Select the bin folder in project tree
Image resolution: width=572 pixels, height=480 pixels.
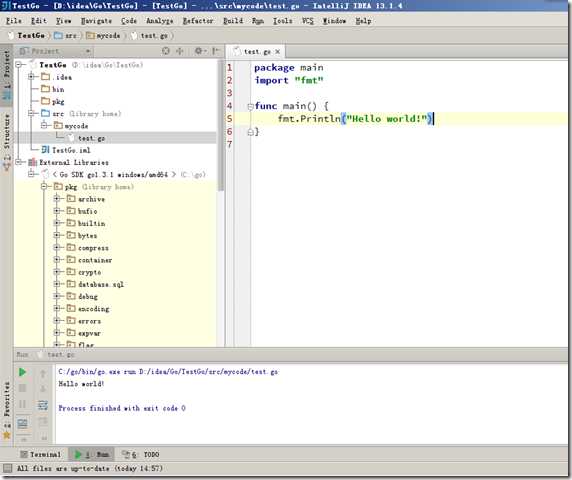point(53,89)
